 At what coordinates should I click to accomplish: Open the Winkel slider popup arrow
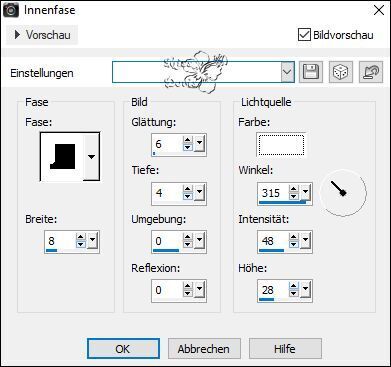[306, 193]
